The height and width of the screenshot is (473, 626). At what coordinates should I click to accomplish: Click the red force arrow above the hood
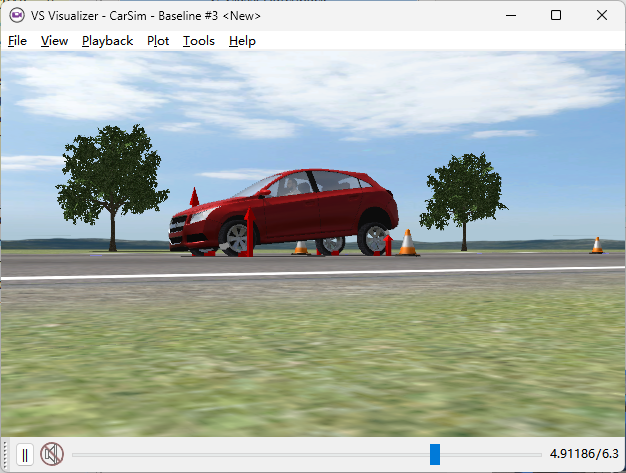(194, 196)
